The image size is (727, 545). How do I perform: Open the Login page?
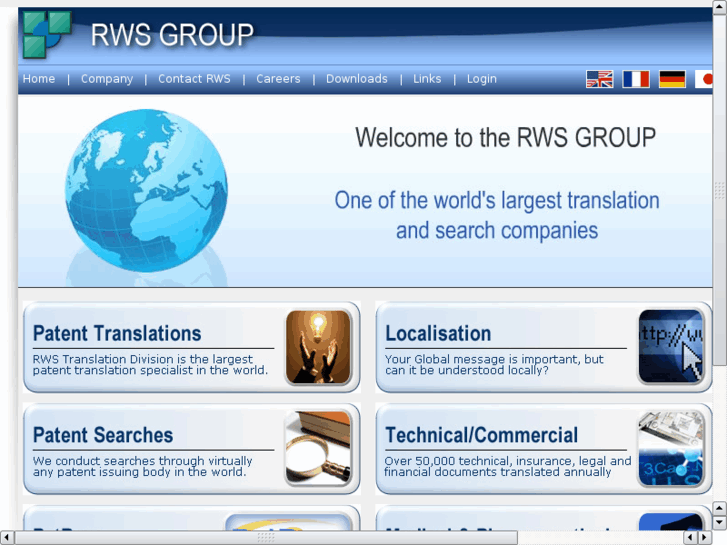(x=482, y=79)
